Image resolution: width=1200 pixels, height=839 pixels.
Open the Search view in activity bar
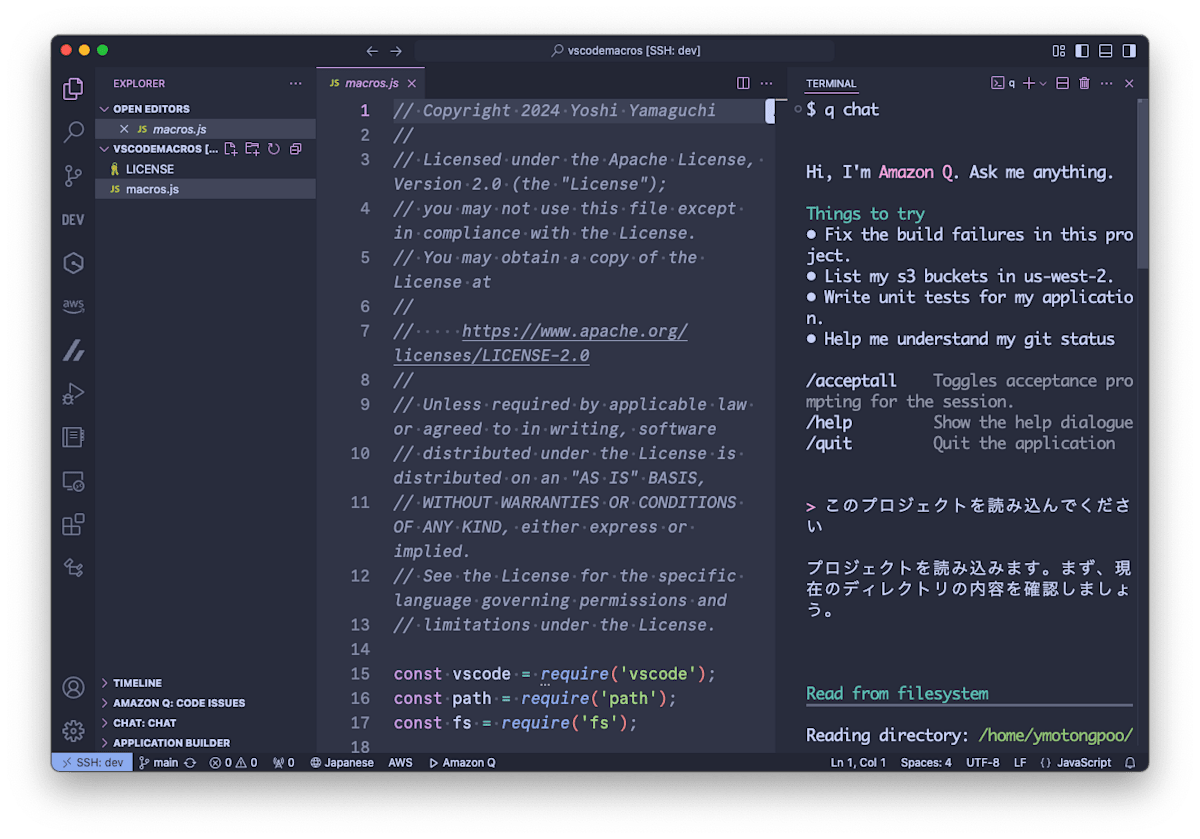[x=73, y=132]
